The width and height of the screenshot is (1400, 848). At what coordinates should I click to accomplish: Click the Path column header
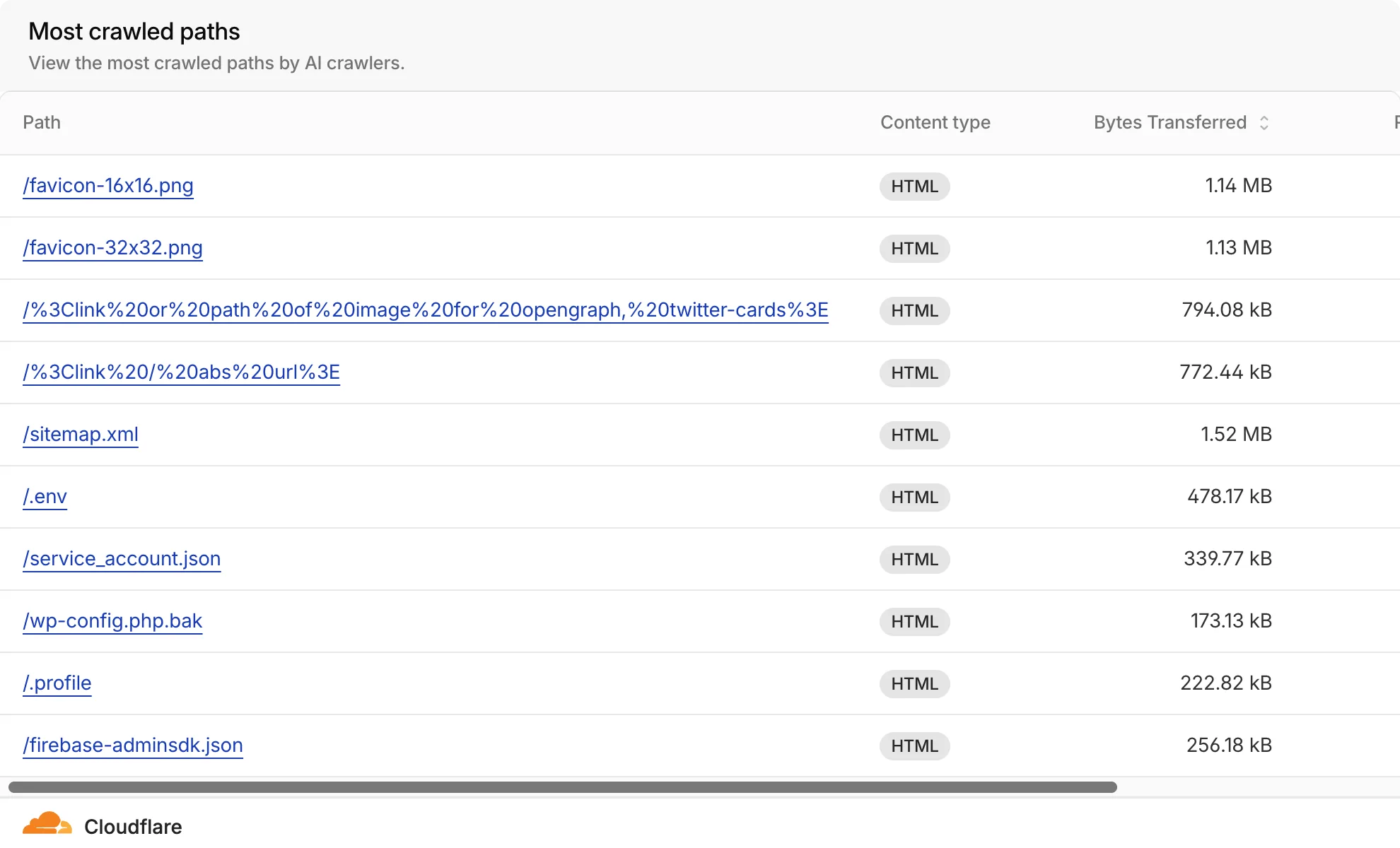coord(42,123)
